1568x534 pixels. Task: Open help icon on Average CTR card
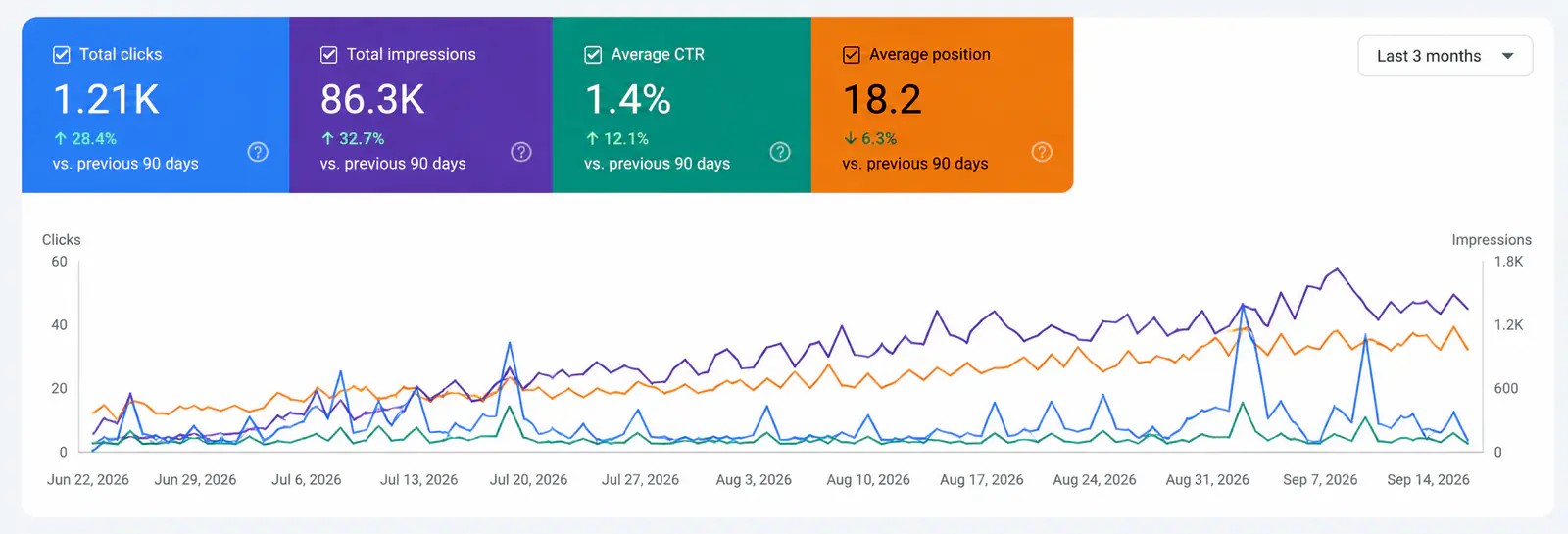780,152
